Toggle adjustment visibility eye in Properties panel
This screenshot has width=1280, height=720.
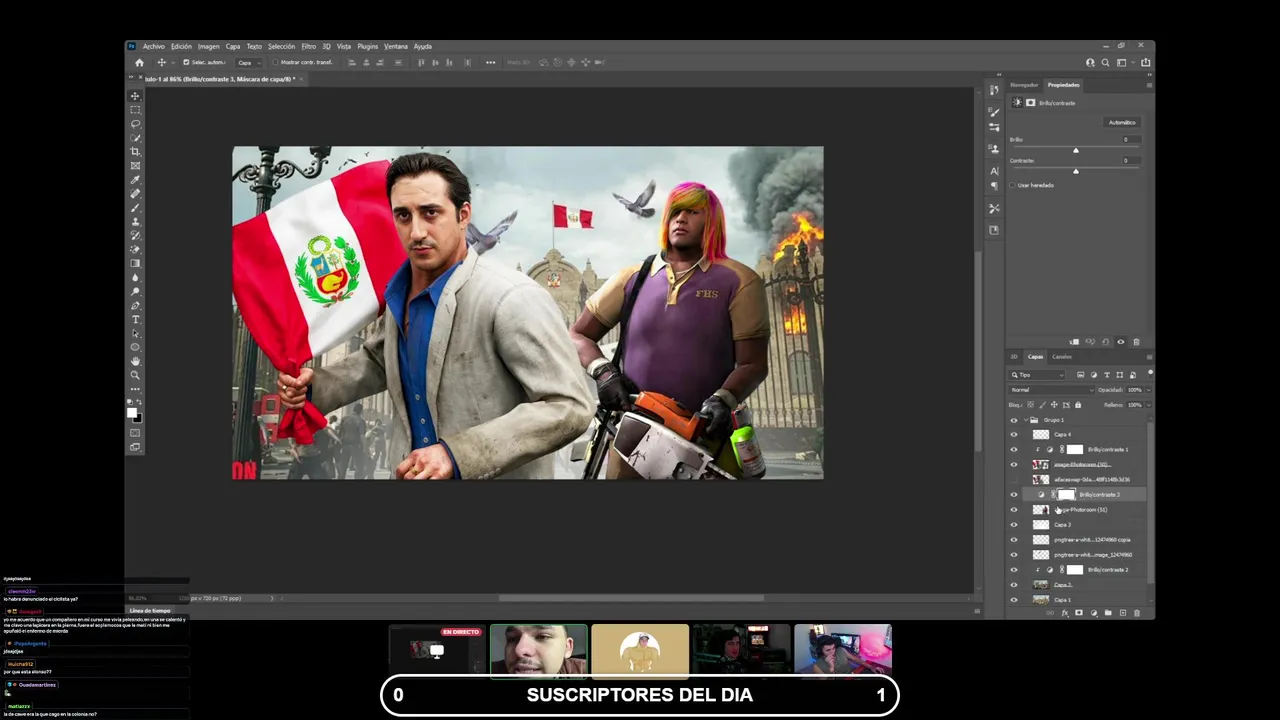point(1120,342)
